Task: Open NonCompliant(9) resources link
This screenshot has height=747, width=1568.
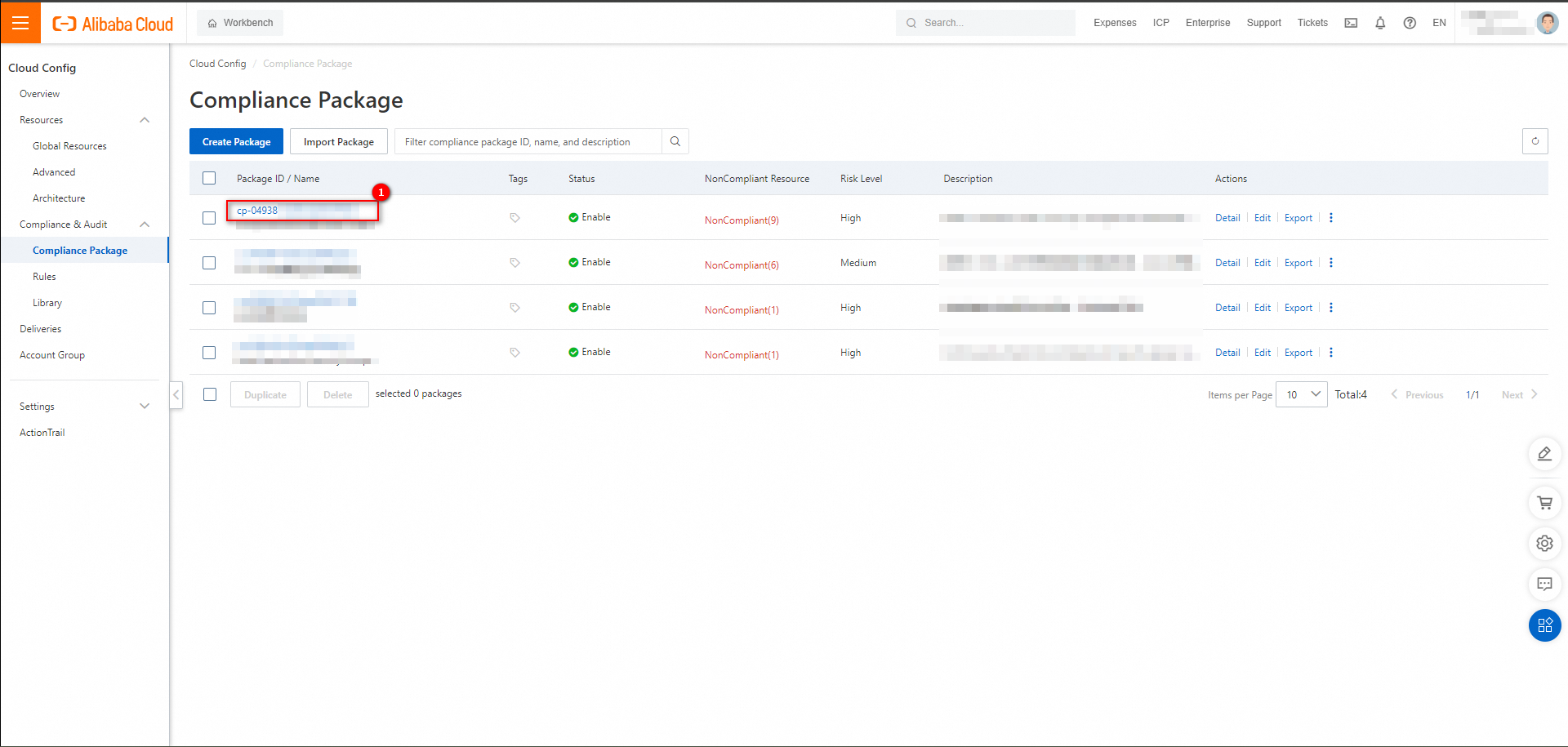Action: pyautogui.click(x=742, y=220)
